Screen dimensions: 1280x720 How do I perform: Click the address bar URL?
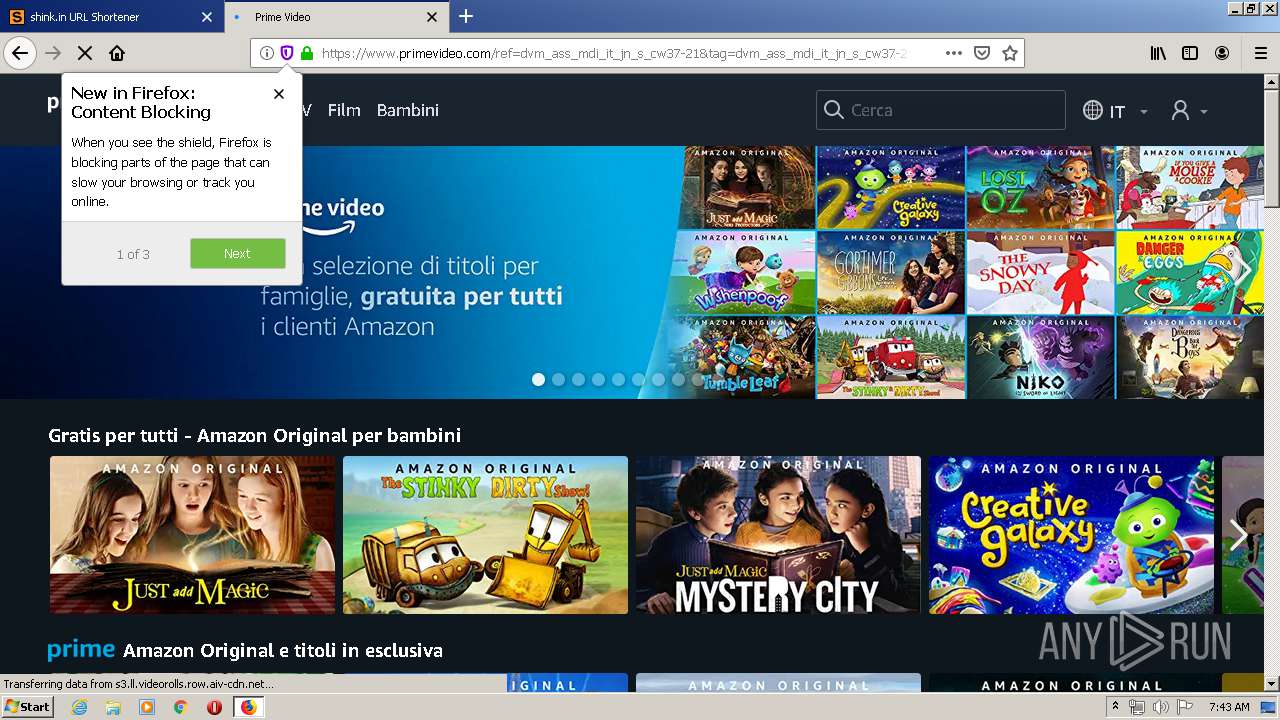pyautogui.click(x=613, y=53)
